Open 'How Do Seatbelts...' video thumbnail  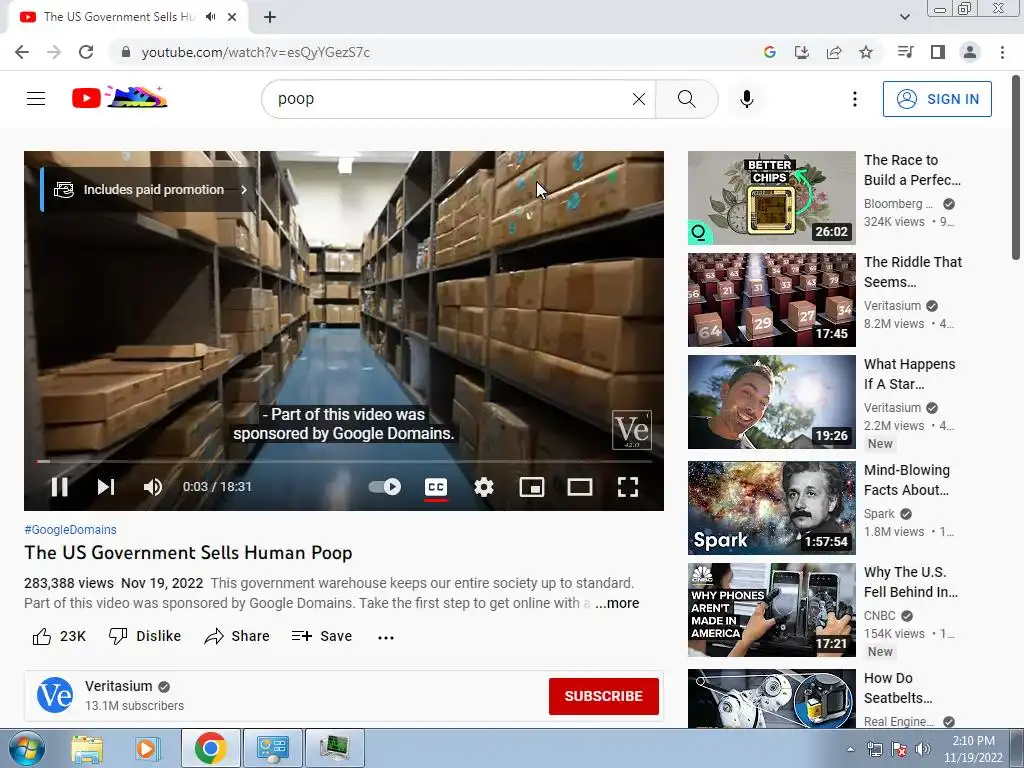click(771, 698)
